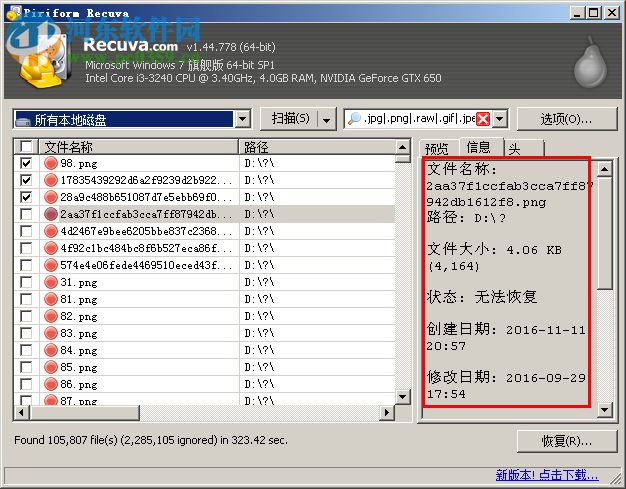The height and width of the screenshot is (489, 626).
Task: Click the Recuva title bar app icon
Action: click(x=13, y=13)
